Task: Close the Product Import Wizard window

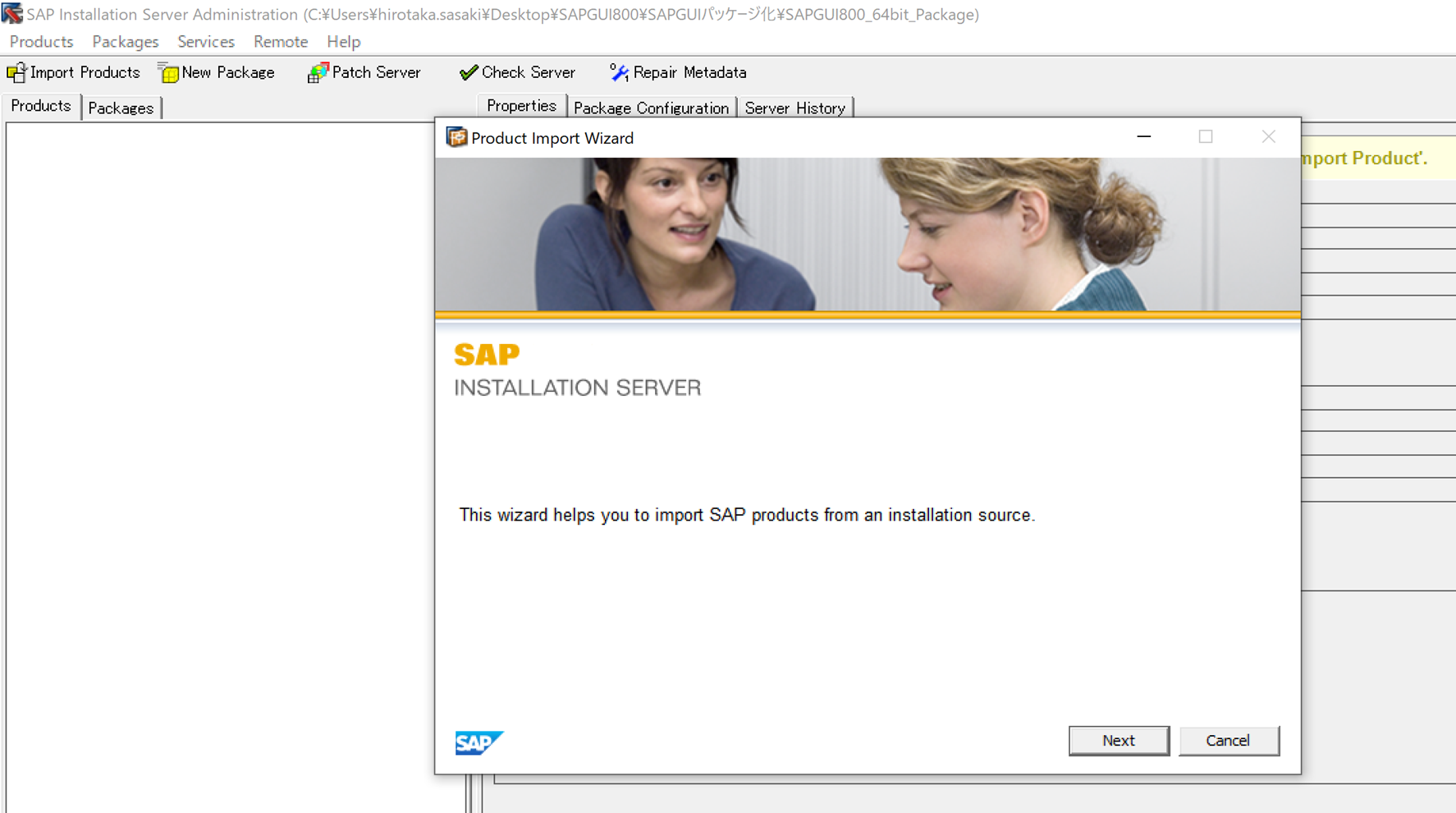Action: 1268,137
